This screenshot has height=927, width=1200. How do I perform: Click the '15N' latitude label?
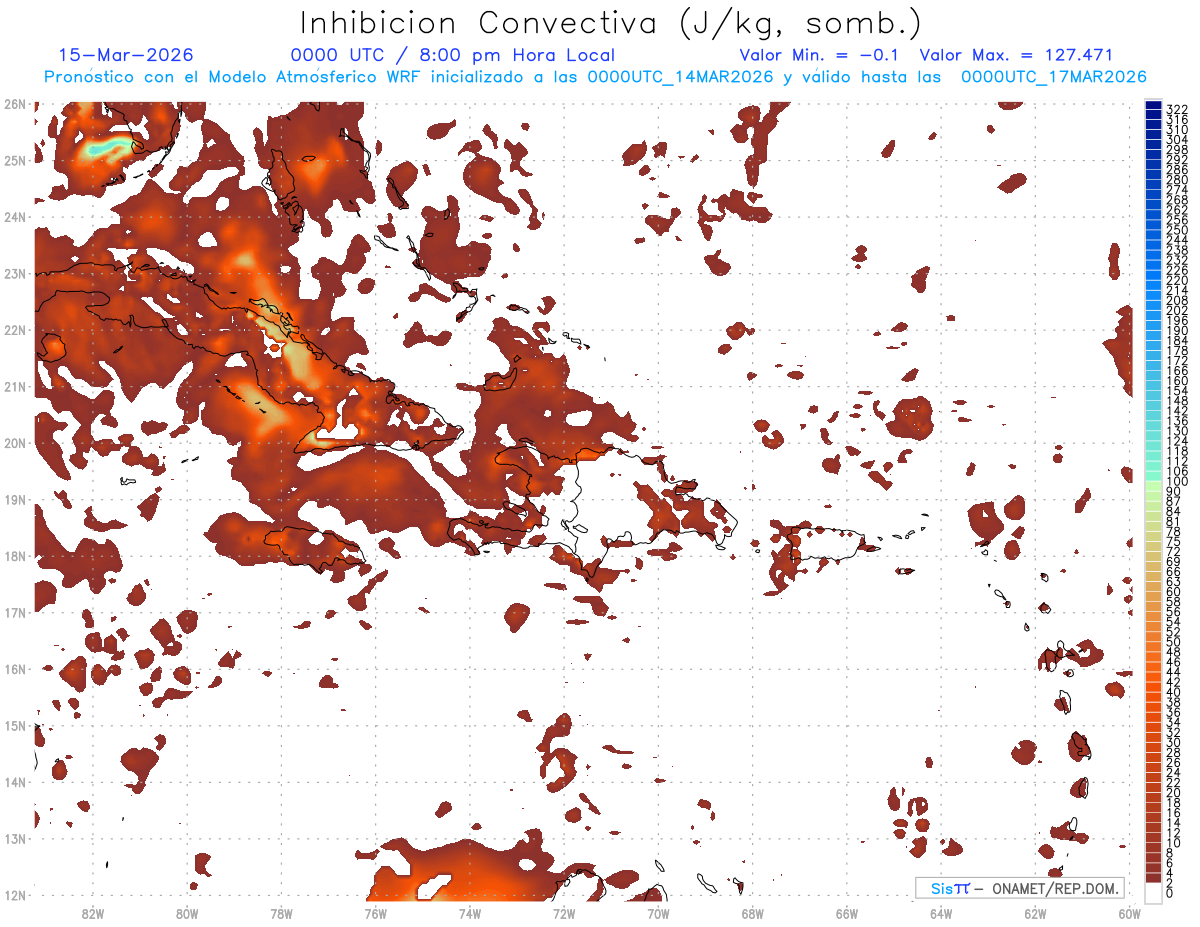tap(15, 726)
